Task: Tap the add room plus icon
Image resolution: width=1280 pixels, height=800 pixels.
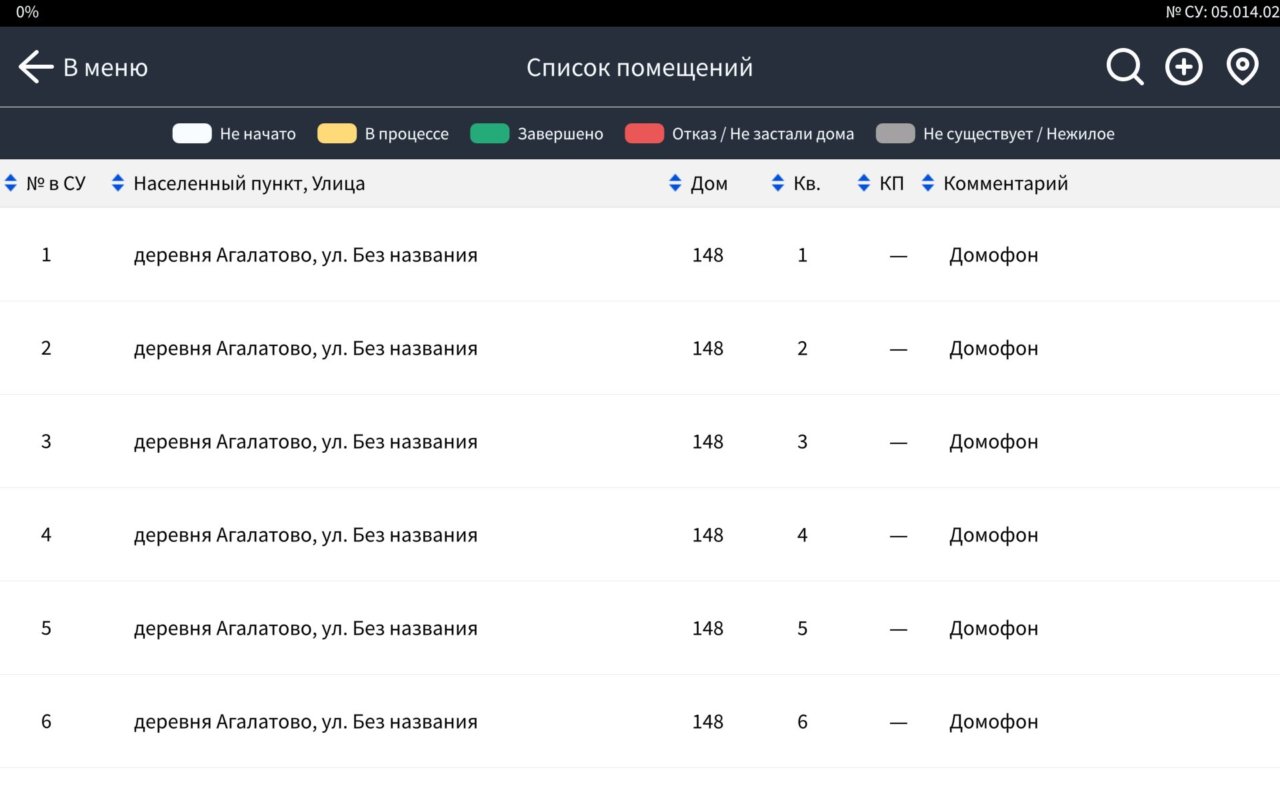Action: click(1183, 68)
